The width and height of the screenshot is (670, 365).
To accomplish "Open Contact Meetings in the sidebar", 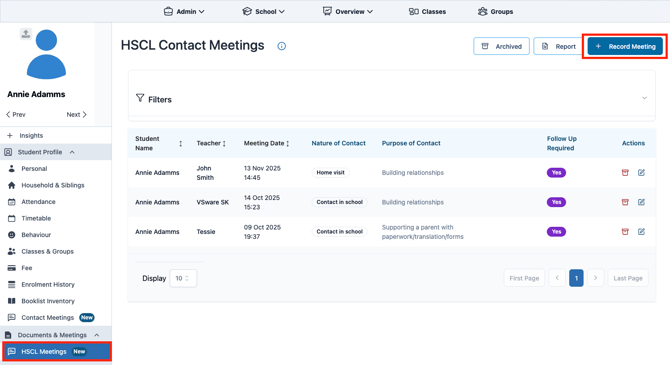I will pyautogui.click(x=47, y=318).
